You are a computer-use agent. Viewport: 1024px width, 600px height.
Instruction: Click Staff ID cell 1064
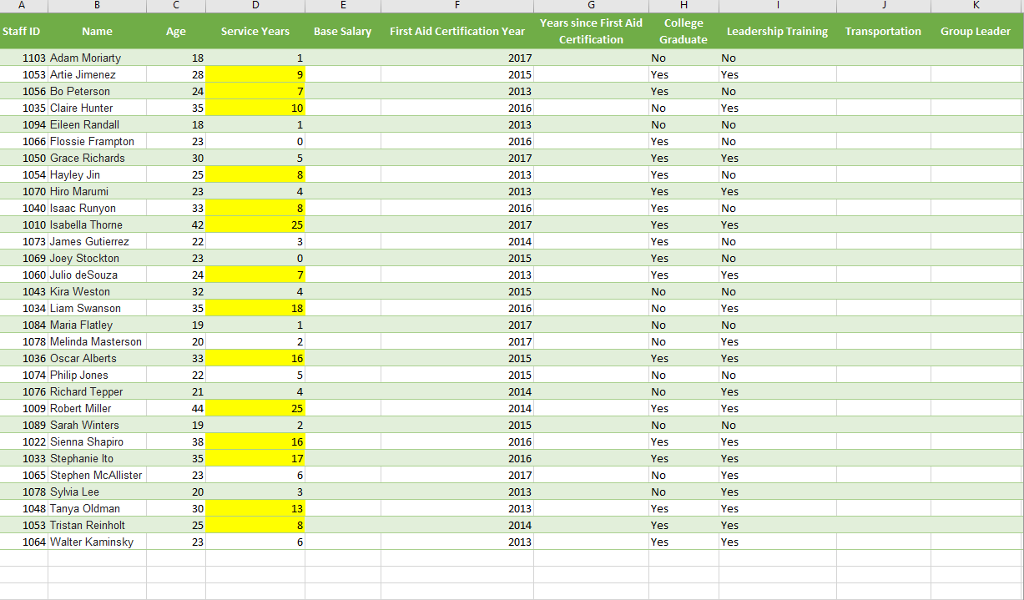coord(24,542)
